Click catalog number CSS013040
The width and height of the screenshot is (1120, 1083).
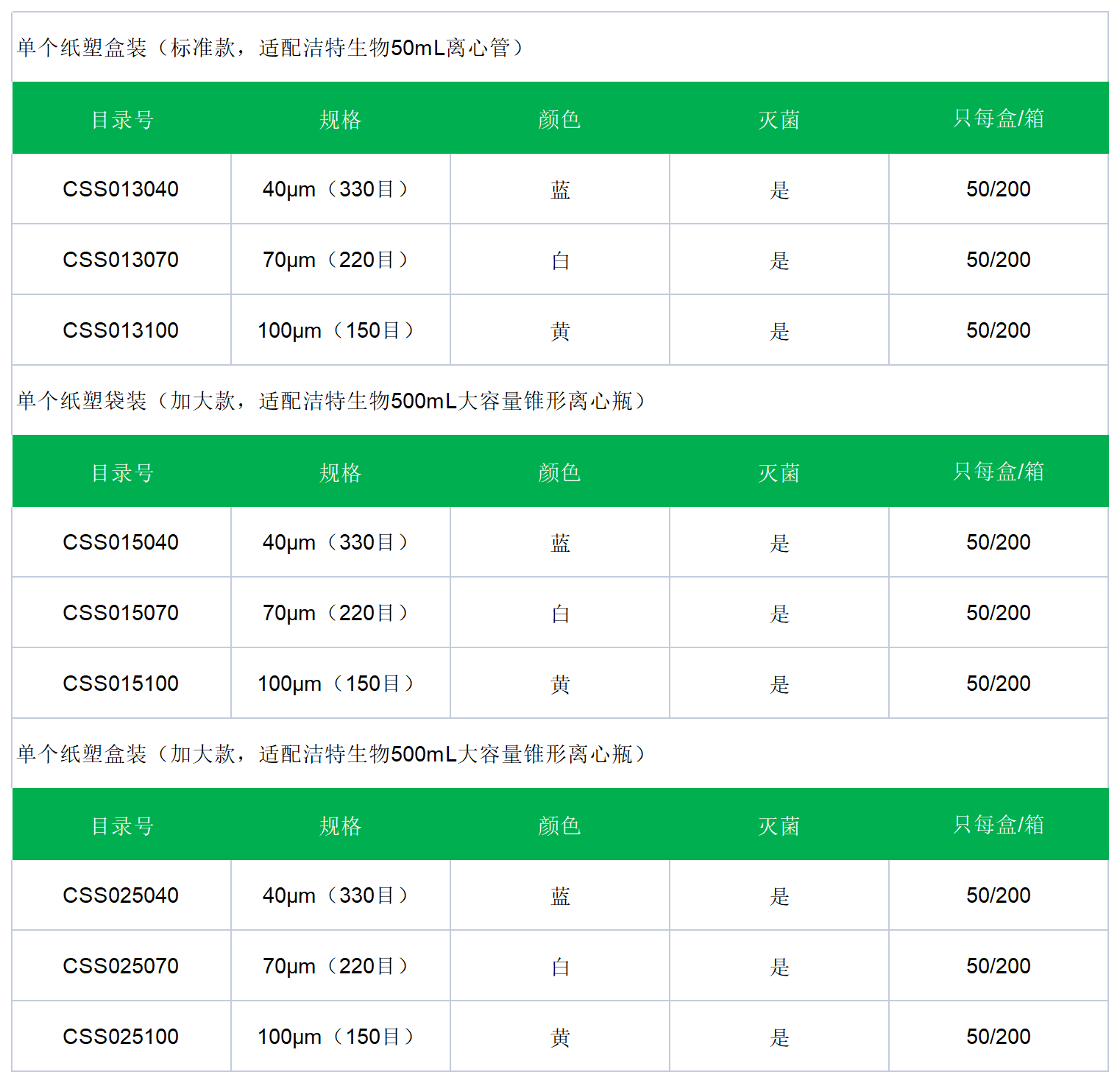pos(121,189)
